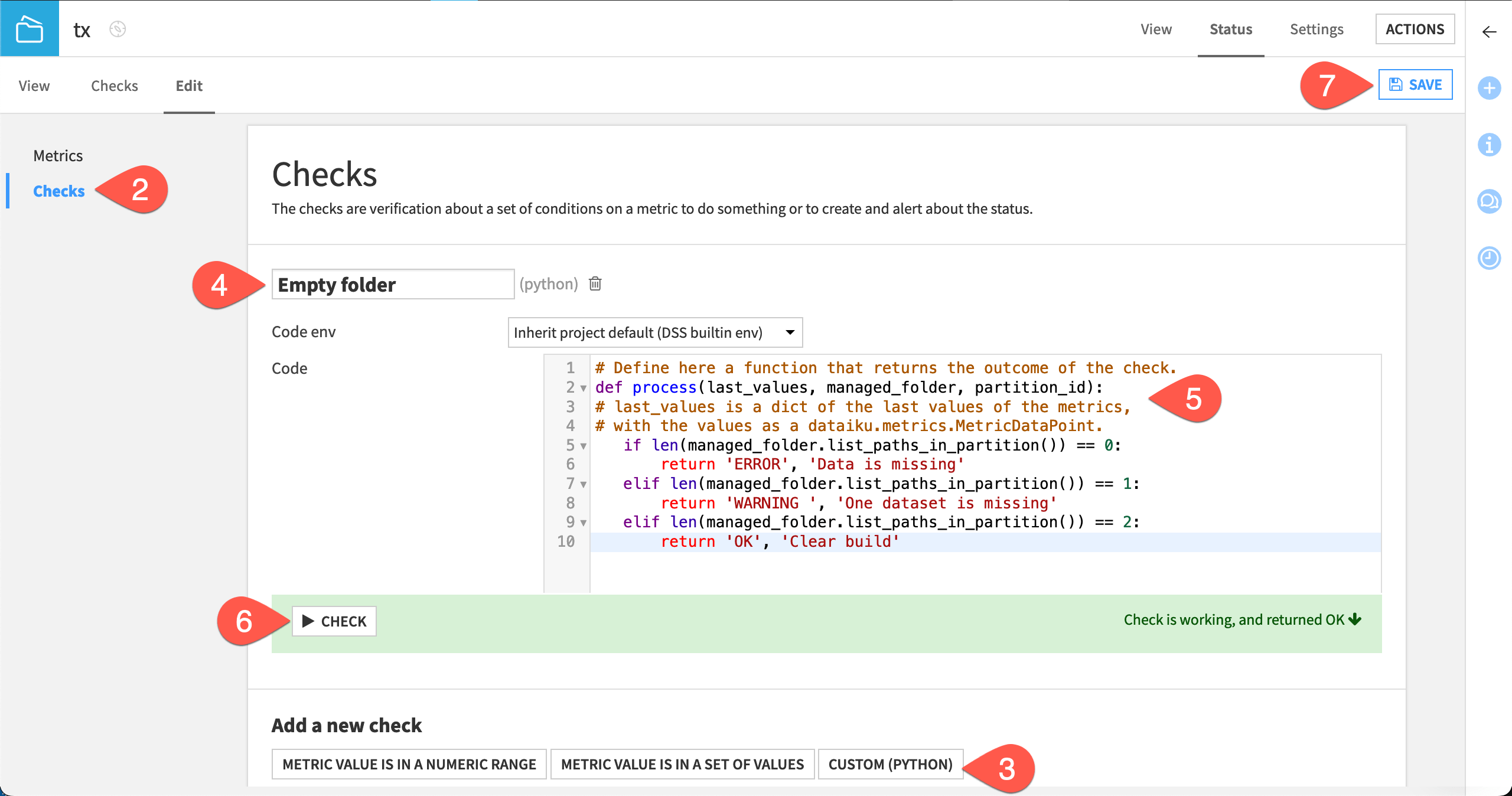Expand the 'Check is working' result arrow
This screenshot has height=796, width=1512.
point(1355,619)
